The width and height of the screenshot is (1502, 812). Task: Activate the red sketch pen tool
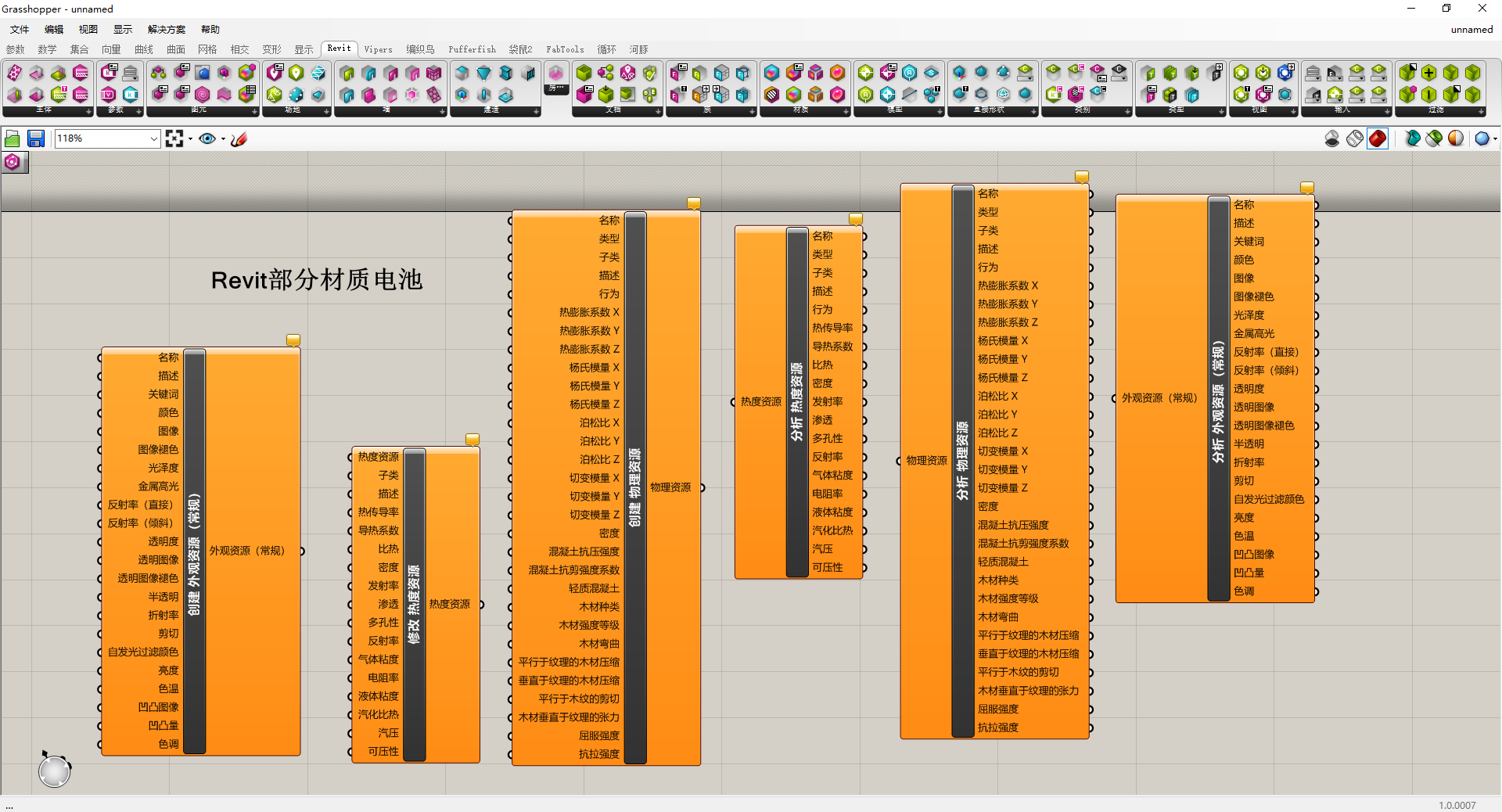[239, 138]
